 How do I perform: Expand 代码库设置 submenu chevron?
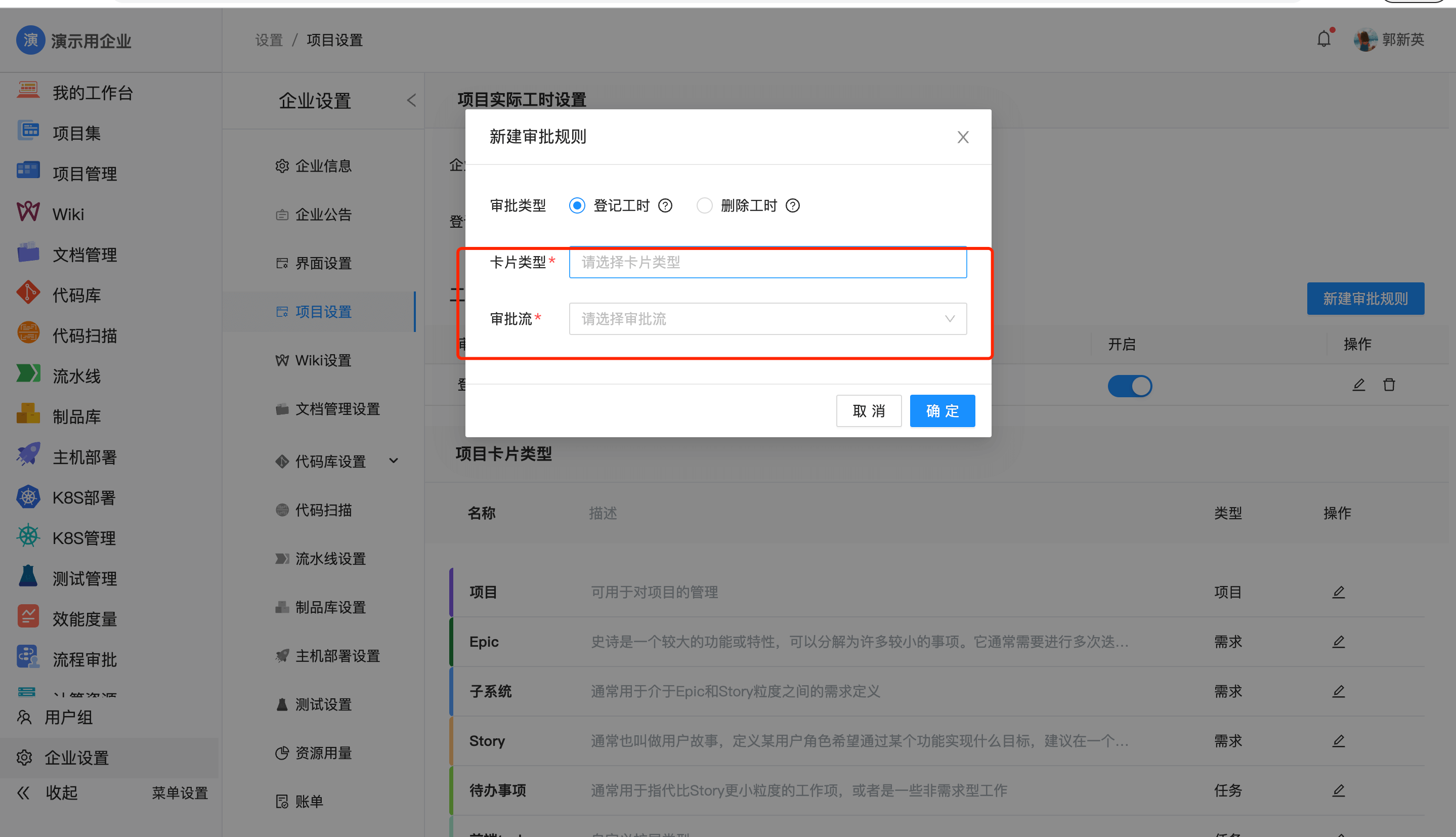coord(394,461)
